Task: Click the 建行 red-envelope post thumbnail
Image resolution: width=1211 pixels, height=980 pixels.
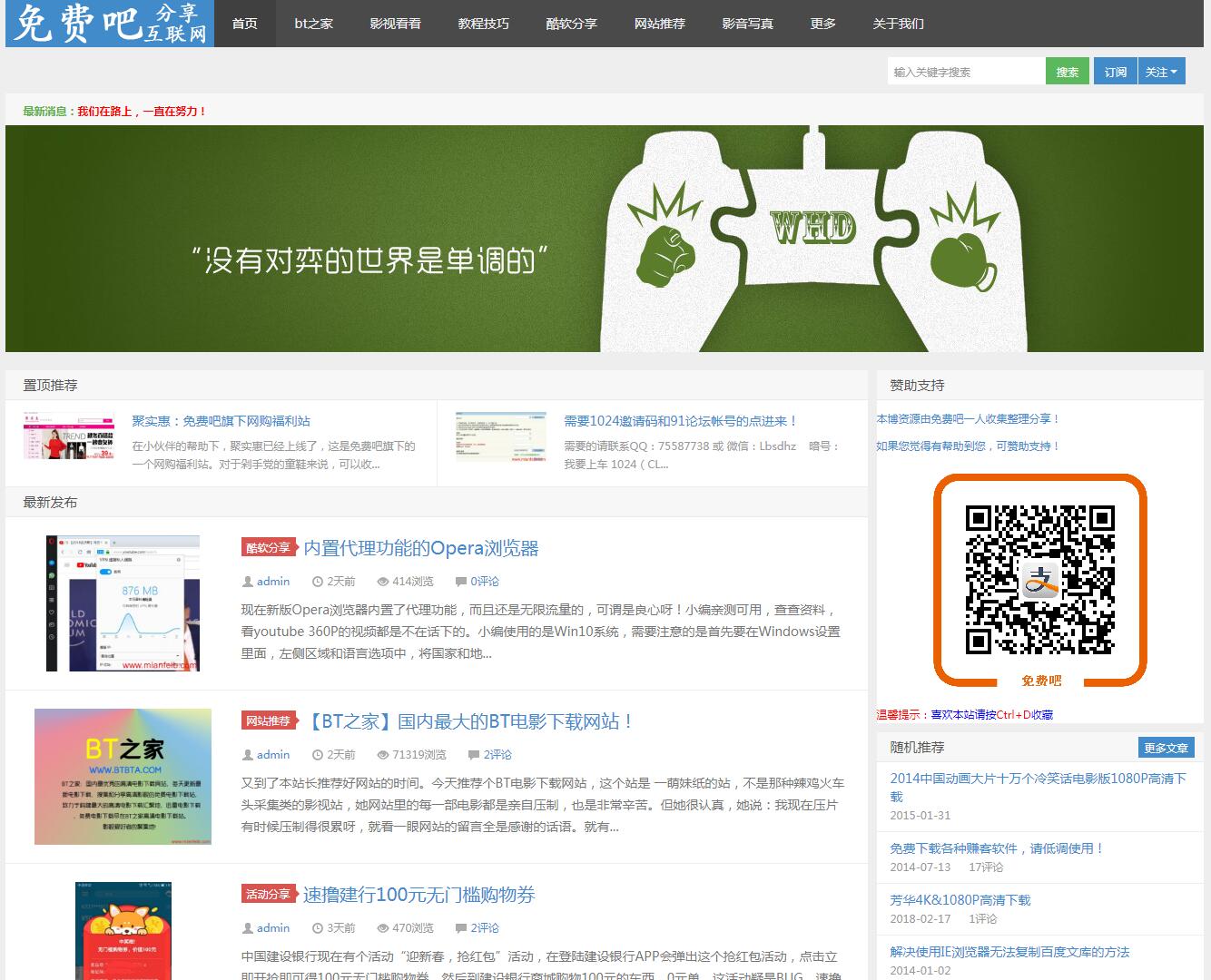Action: [123, 931]
